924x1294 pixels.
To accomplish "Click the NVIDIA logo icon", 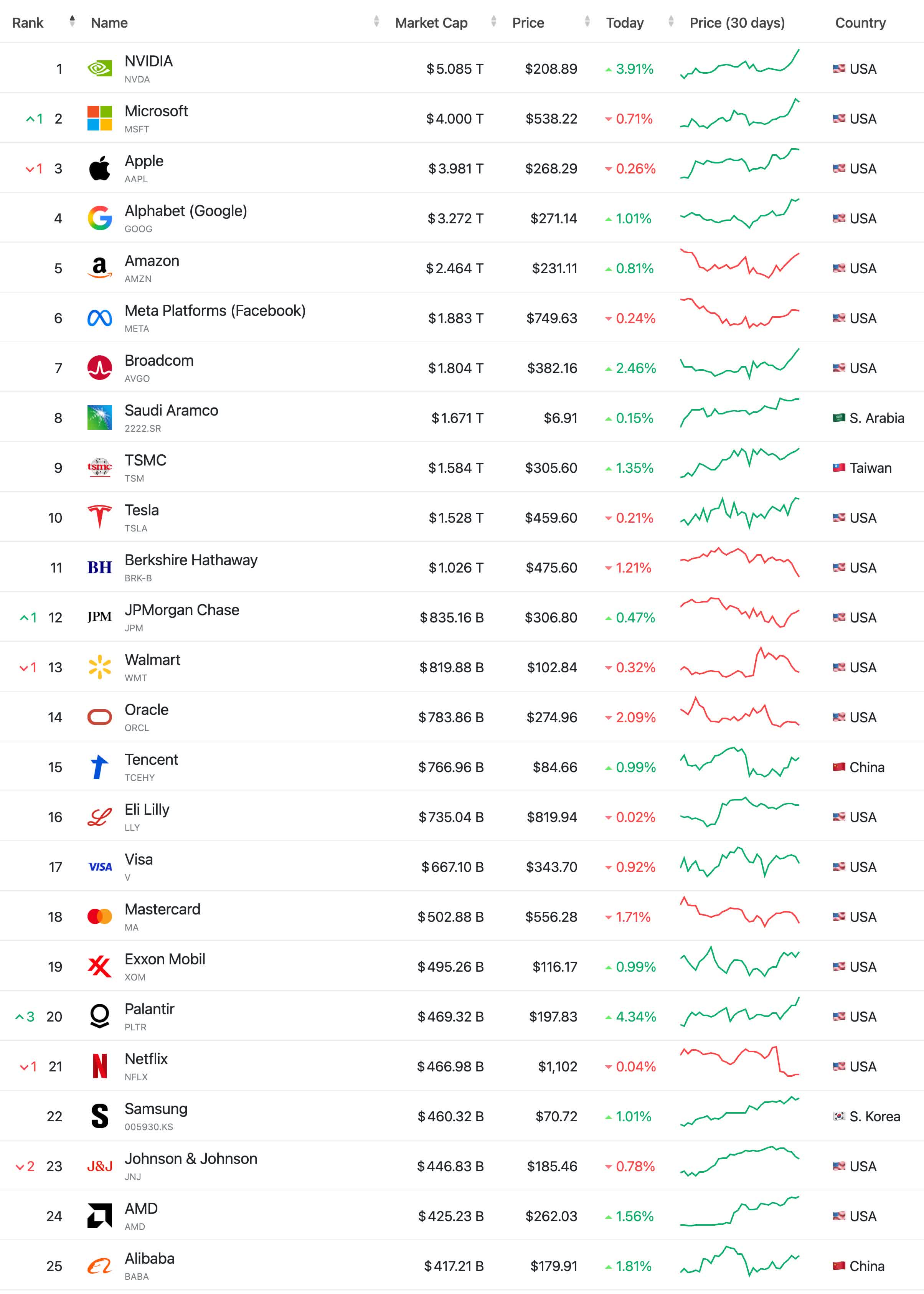I will (99, 69).
